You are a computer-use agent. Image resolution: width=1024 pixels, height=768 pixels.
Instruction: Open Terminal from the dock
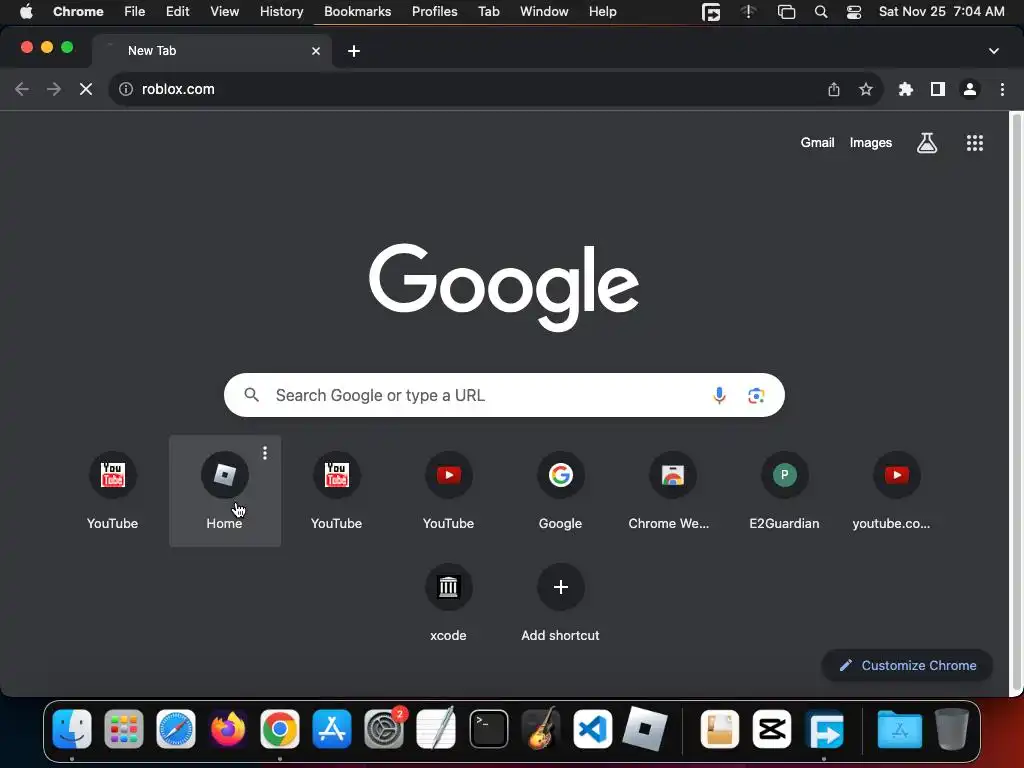click(488, 728)
